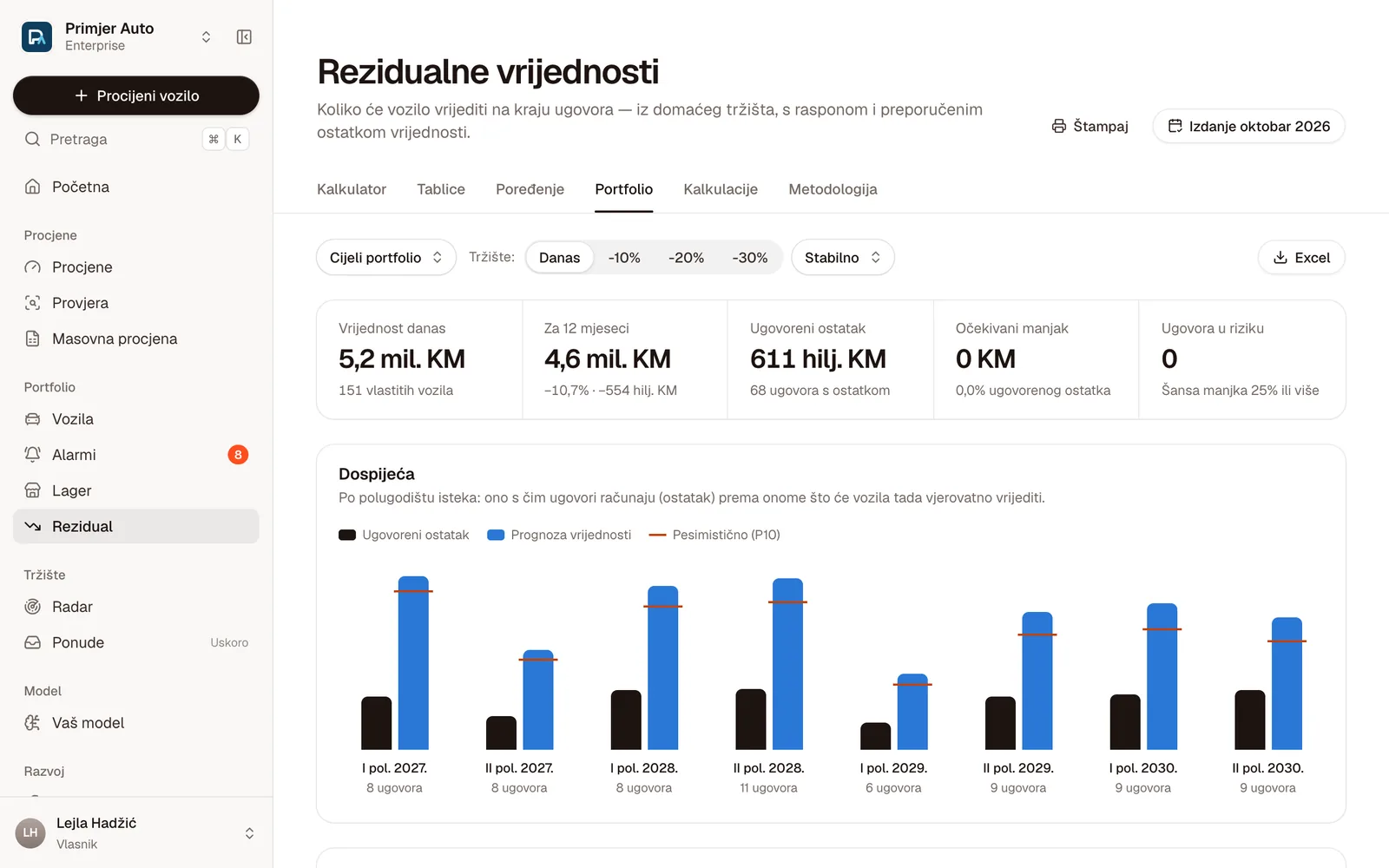1389x868 pixels.
Task: Open the Početna home icon
Action: click(32, 187)
